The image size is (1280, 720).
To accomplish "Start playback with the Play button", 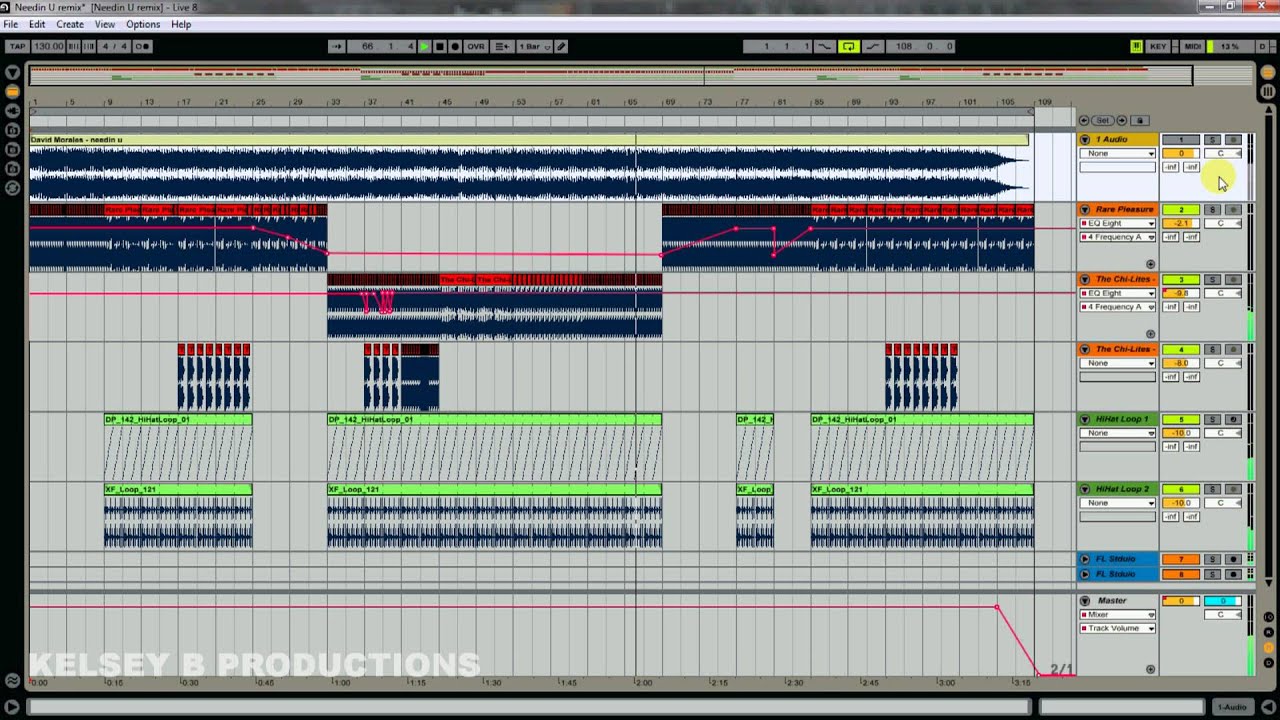I will (424, 46).
